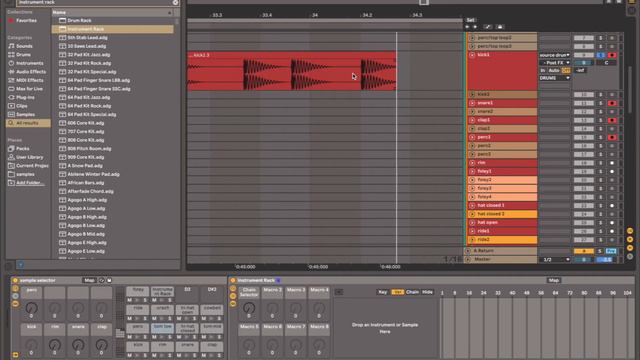Clear the browser search field
640x360 pixels.
click(x=175, y=2)
